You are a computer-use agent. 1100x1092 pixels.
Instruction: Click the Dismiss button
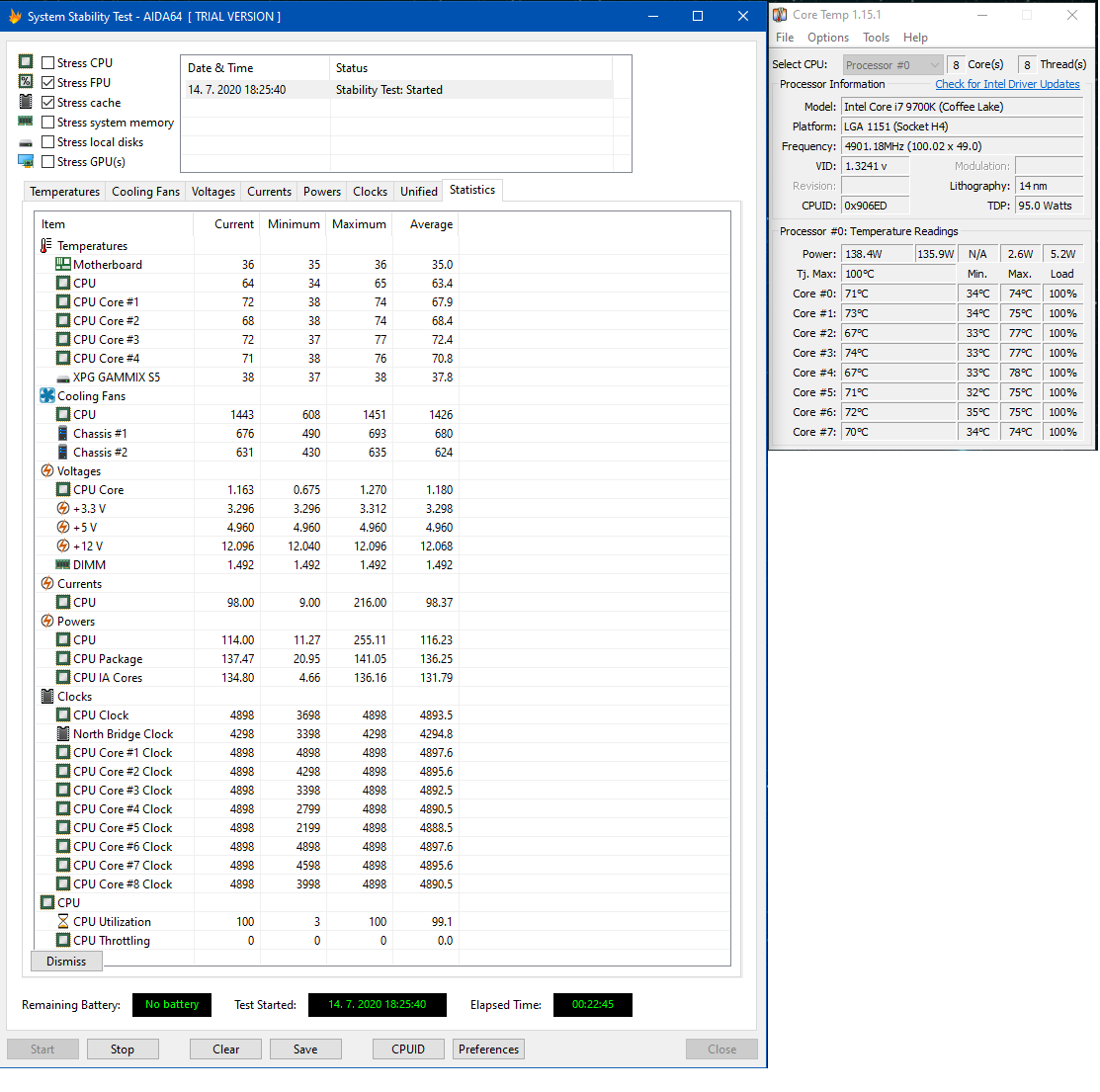click(66, 962)
